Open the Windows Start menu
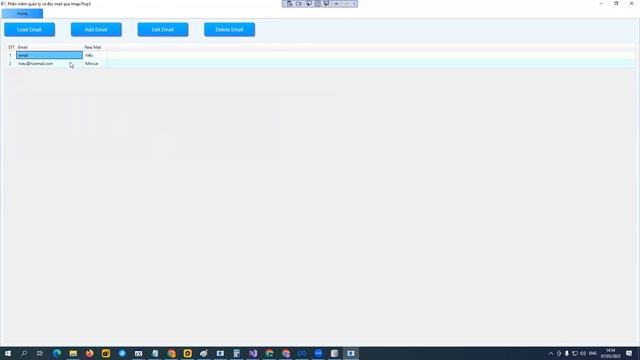 [x=8, y=353]
